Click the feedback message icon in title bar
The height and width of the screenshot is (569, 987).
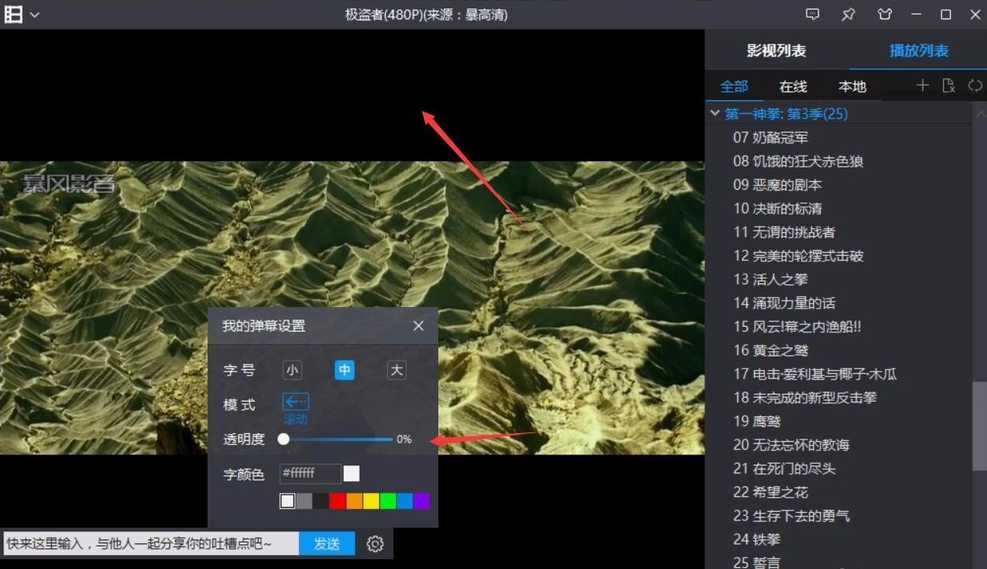812,15
